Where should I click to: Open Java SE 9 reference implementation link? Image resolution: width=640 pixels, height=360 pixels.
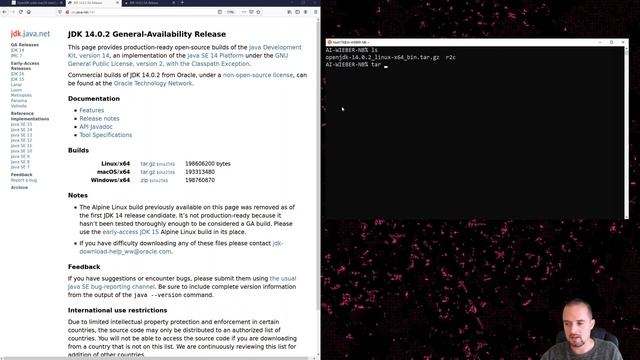(x=20, y=156)
